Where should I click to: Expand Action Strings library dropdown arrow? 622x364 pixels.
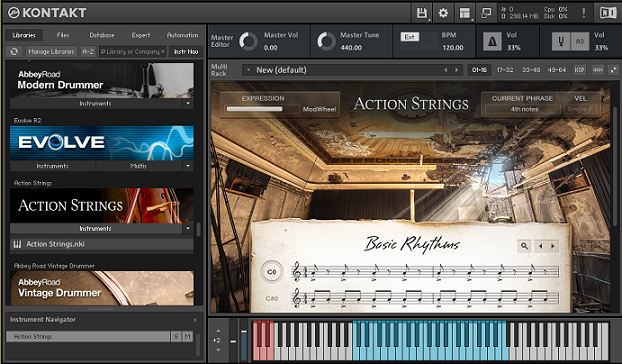pos(188,229)
